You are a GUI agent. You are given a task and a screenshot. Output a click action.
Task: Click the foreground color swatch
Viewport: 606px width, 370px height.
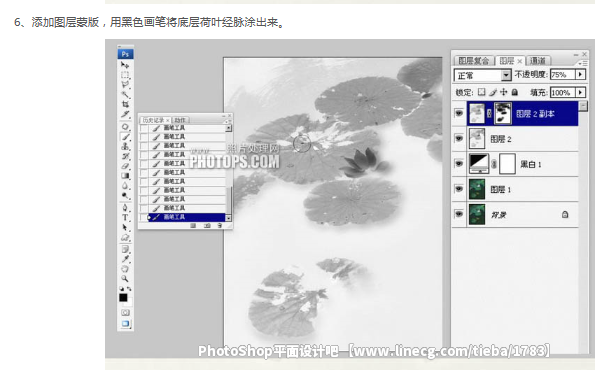point(123,297)
